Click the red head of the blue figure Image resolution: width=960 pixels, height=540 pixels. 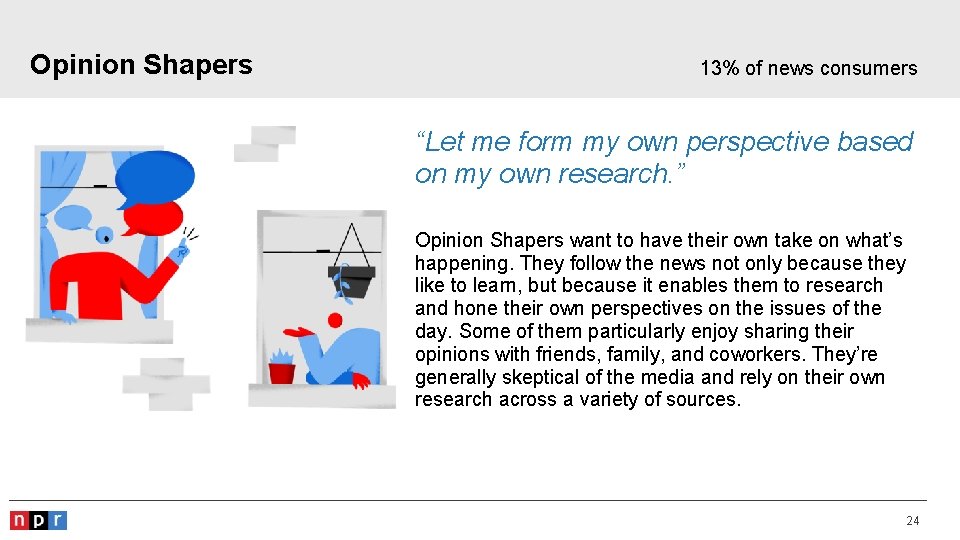pyautogui.click(x=335, y=320)
